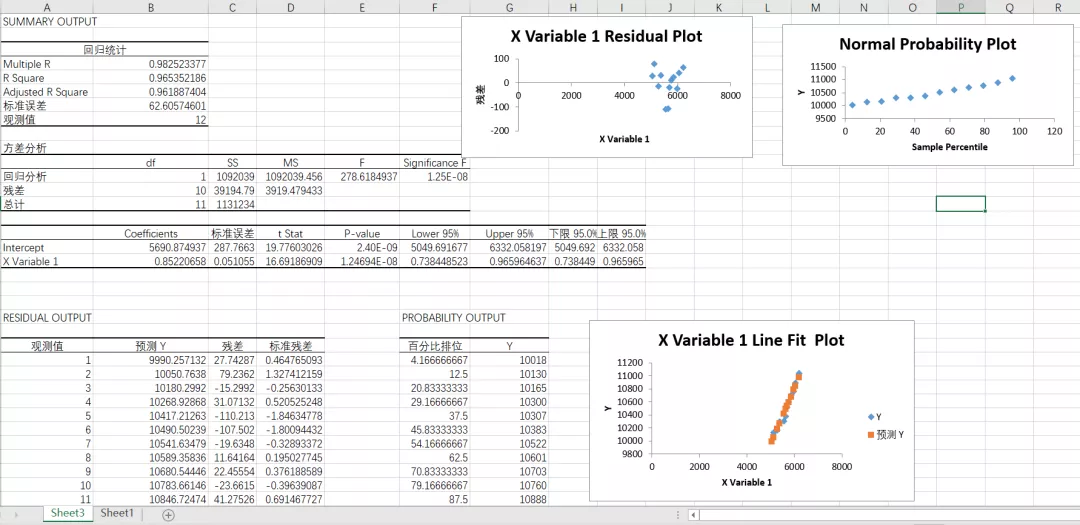
Task: Select the X Variable 1 Residual Plot title
Action: pyautogui.click(x=607, y=37)
